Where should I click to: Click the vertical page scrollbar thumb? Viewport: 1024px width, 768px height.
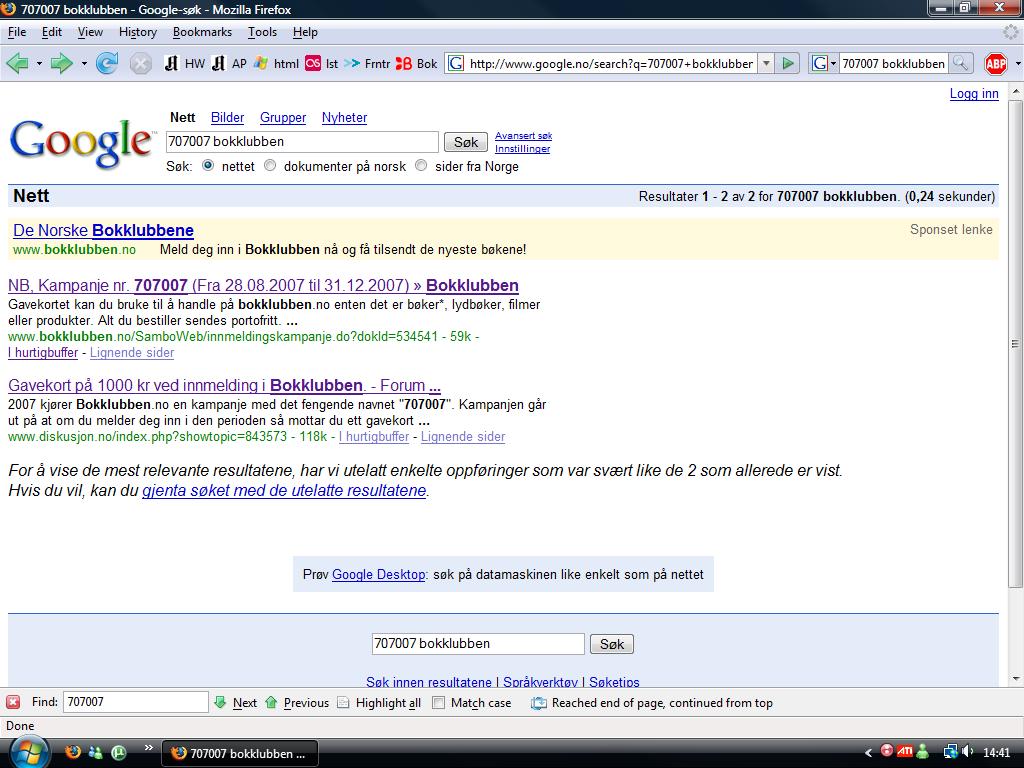[1016, 344]
